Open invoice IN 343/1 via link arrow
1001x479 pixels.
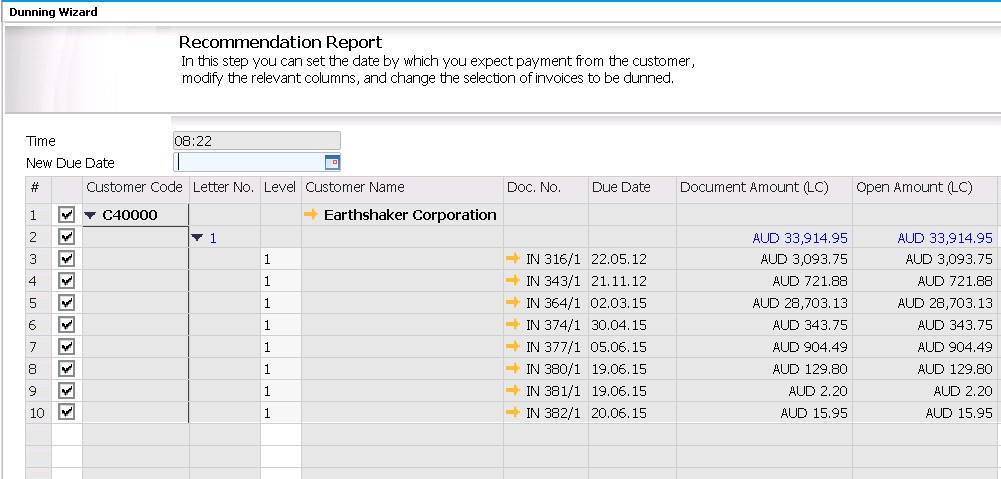pos(514,281)
